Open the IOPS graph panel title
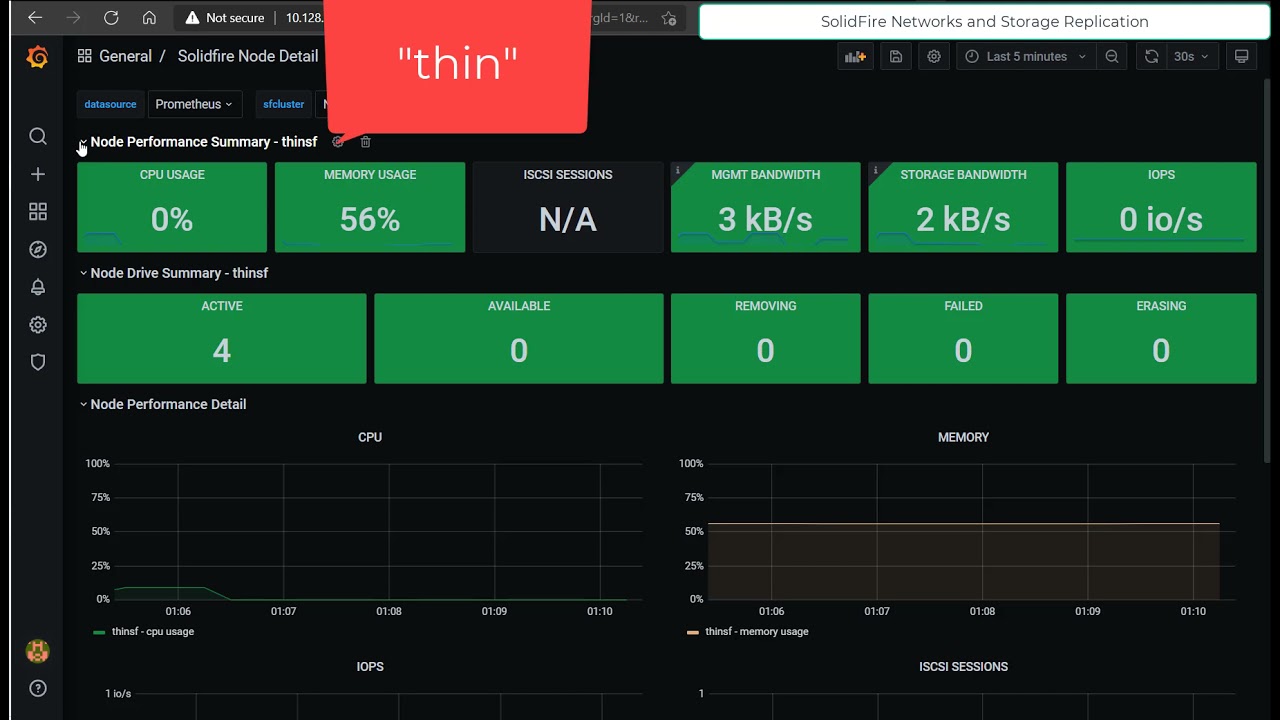This screenshot has width=1280, height=720. click(x=370, y=667)
